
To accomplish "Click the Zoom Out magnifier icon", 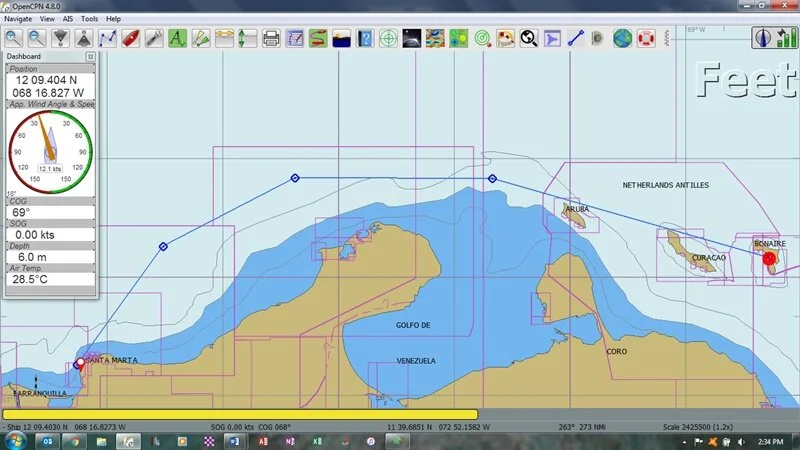I will tap(37, 38).
